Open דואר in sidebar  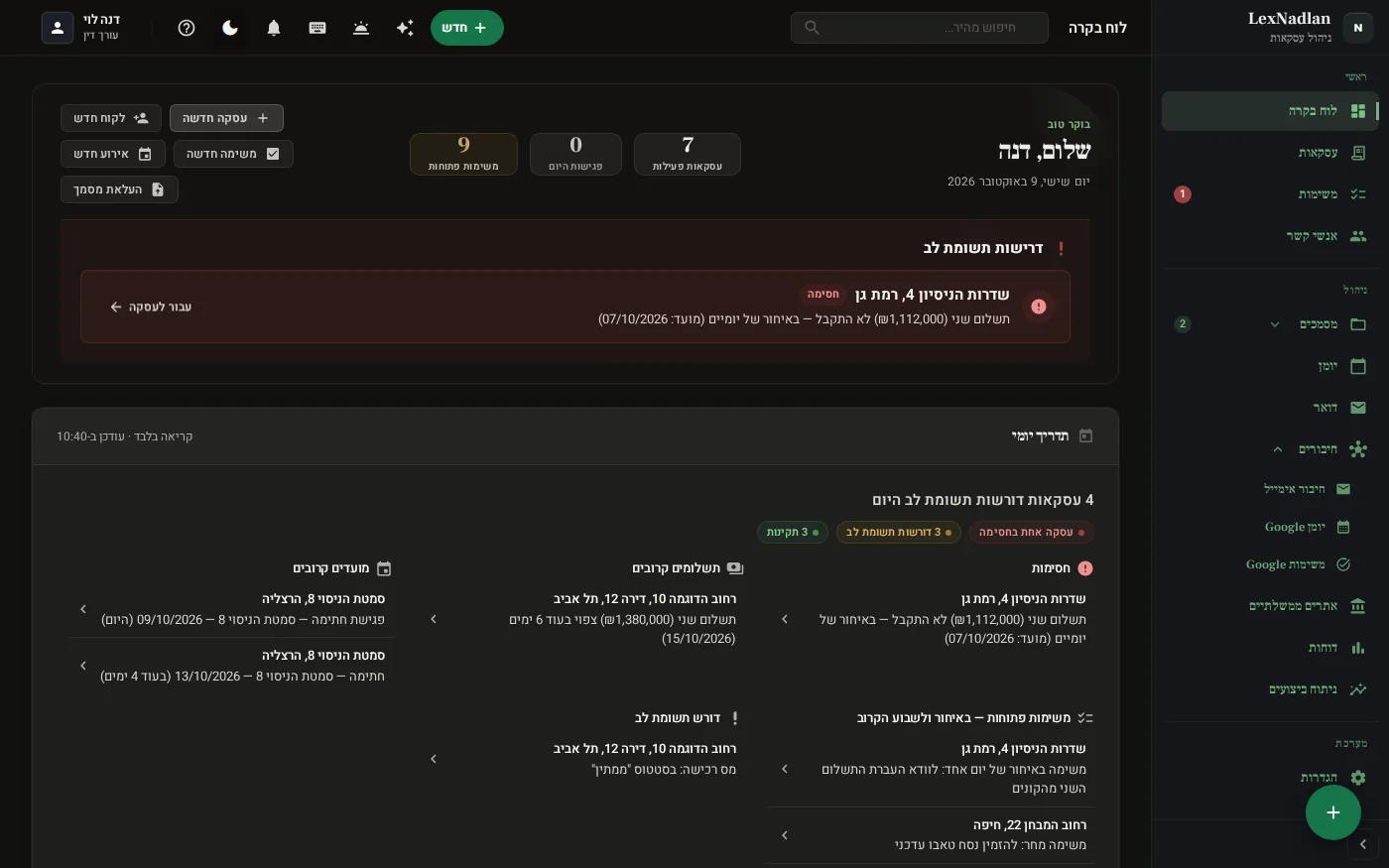[x=1270, y=408]
